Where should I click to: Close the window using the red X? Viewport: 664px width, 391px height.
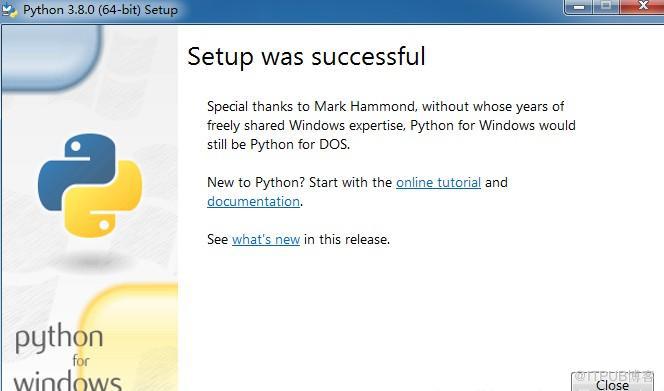tap(642, 7)
